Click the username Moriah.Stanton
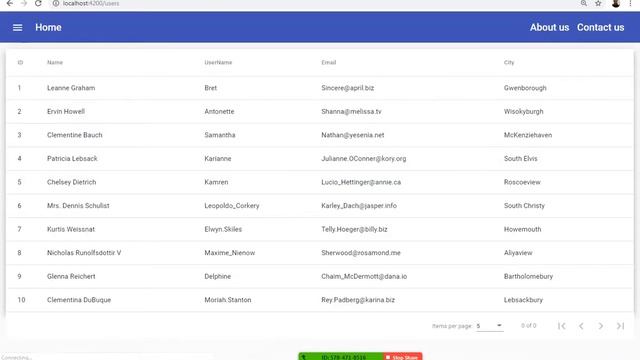 (x=228, y=300)
